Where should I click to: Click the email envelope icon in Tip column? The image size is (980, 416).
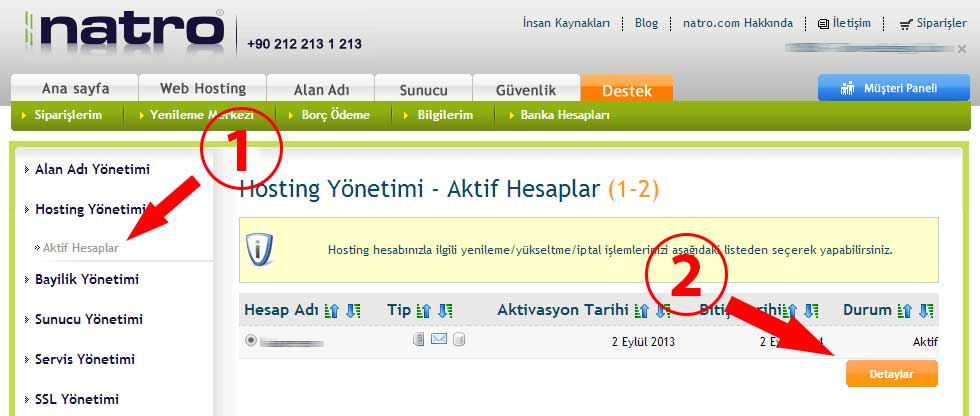point(439,339)
